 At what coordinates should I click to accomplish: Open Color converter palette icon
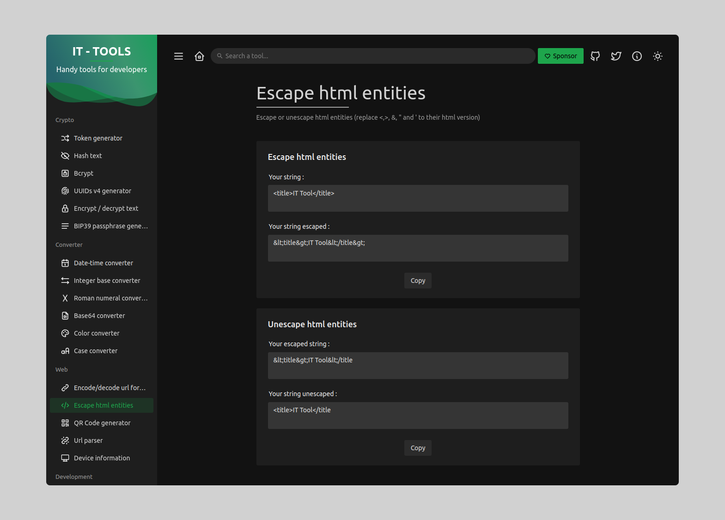[65, 333]
